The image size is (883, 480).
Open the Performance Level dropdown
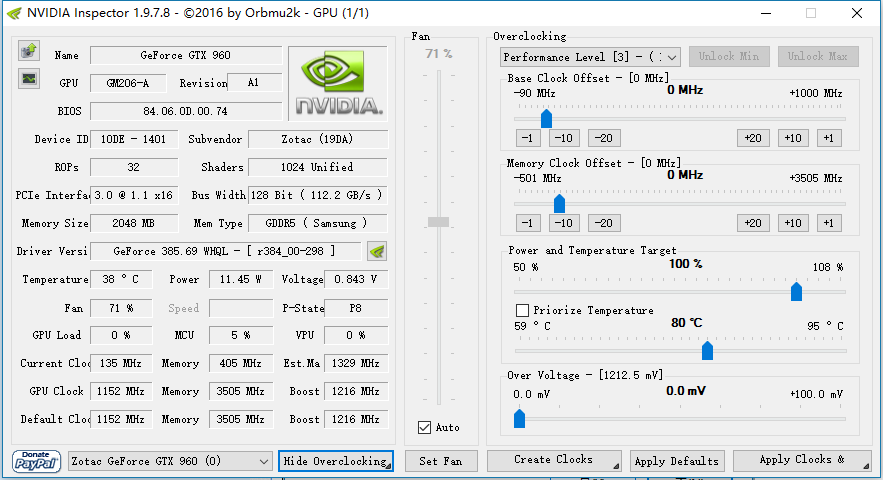590,57
